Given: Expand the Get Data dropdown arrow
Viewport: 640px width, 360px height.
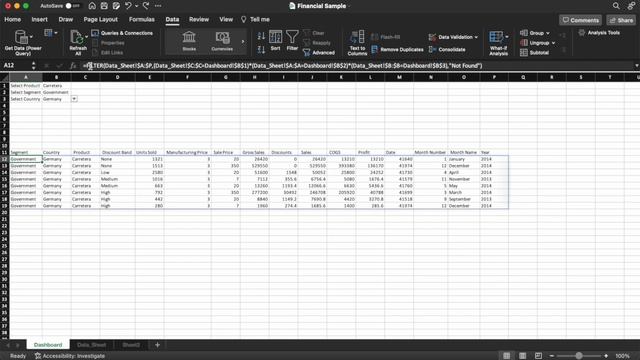Looking at the screenshot, I should tap(31, 37).
